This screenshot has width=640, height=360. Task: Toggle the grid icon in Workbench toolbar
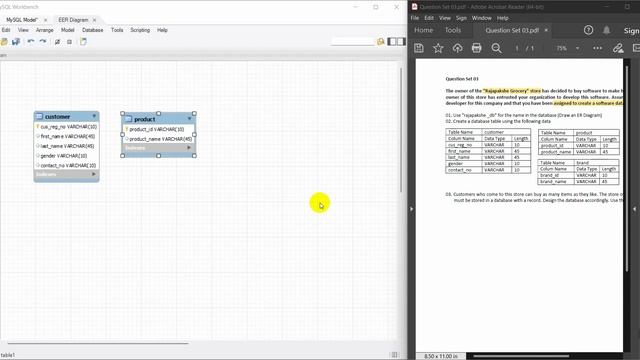click(x=58, y=42)
